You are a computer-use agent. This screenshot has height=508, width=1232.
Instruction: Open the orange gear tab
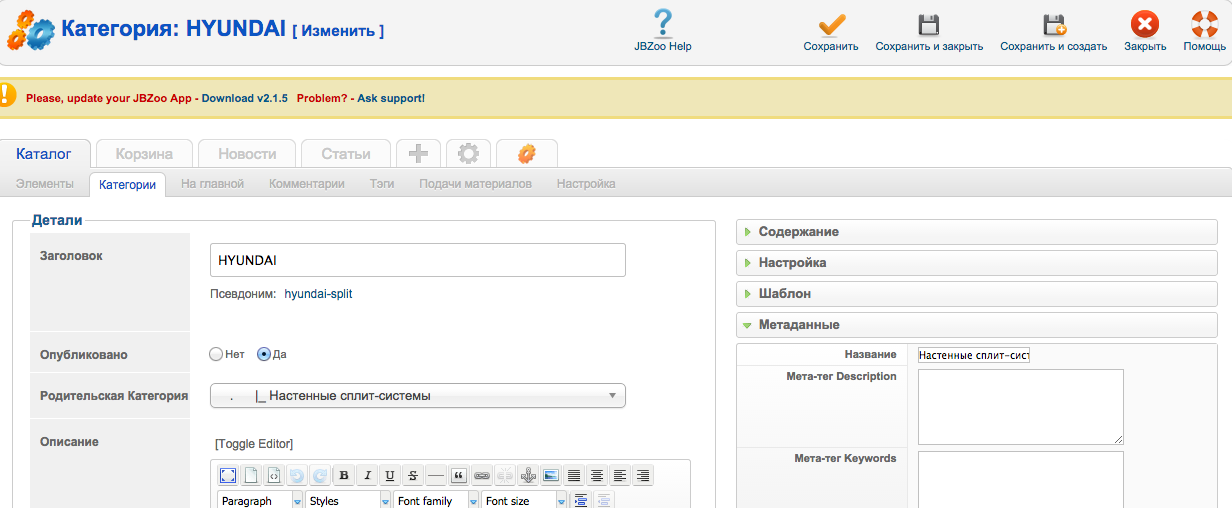526,153
